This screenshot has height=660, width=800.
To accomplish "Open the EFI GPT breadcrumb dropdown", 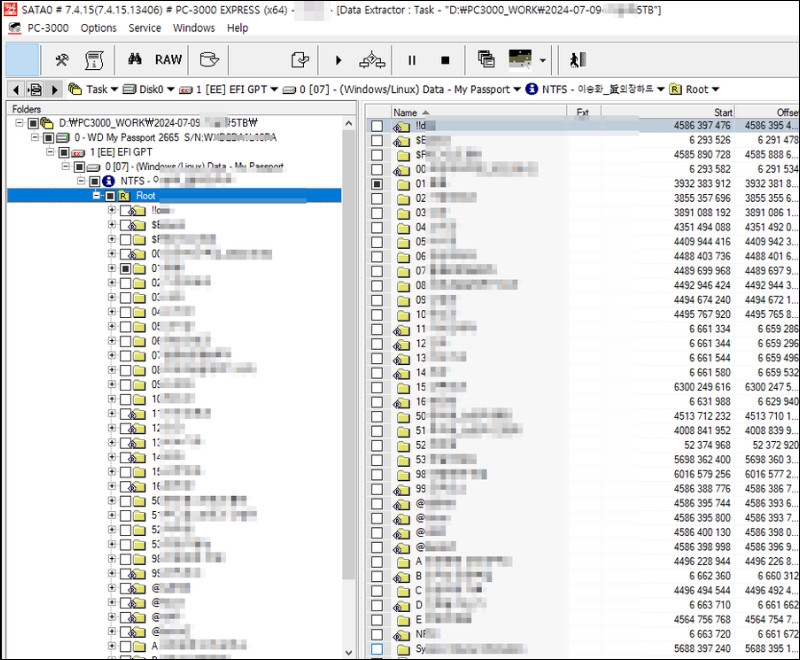I will [x=274, y=89].
